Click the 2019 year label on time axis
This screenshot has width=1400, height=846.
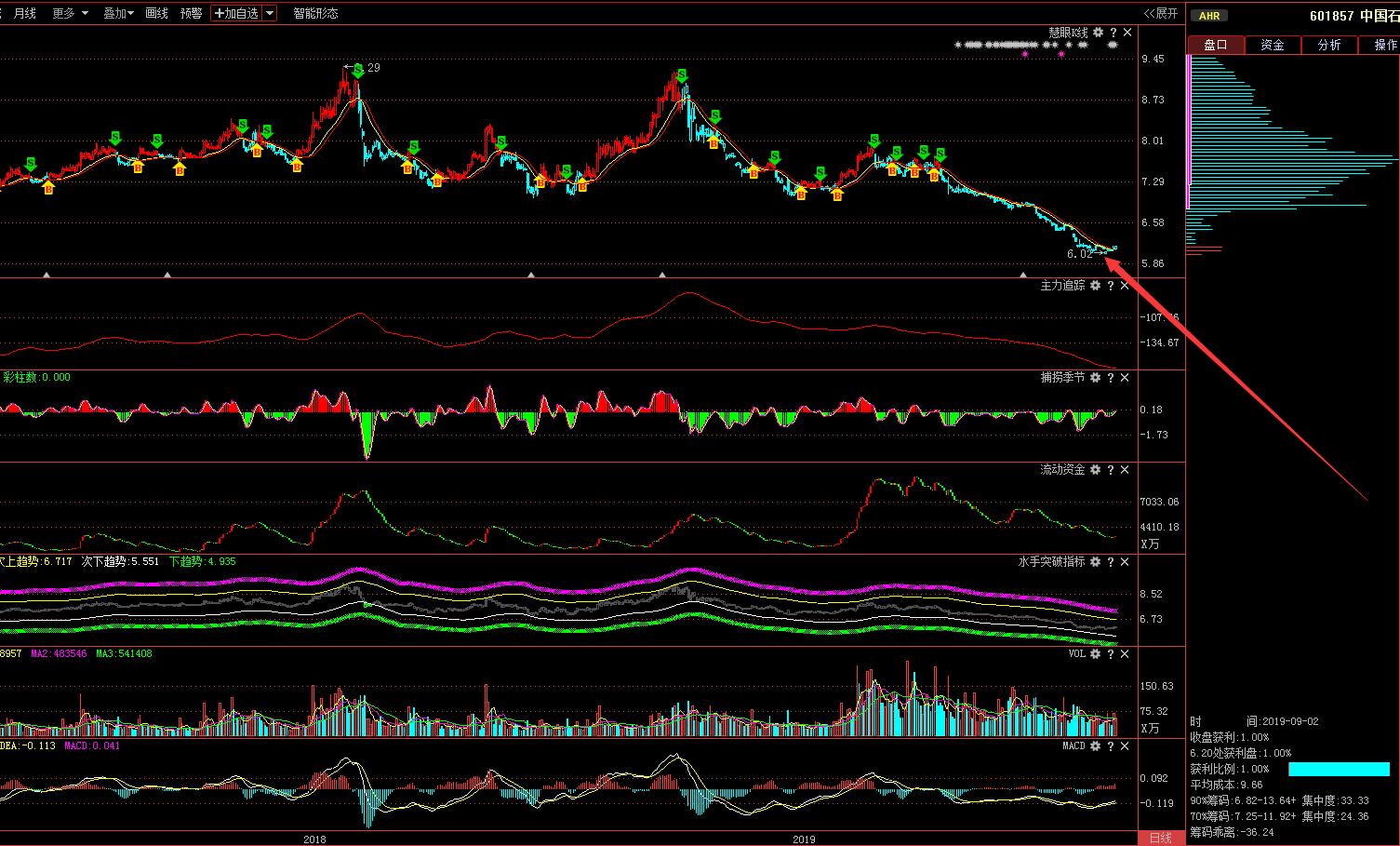tap(804, 839)
